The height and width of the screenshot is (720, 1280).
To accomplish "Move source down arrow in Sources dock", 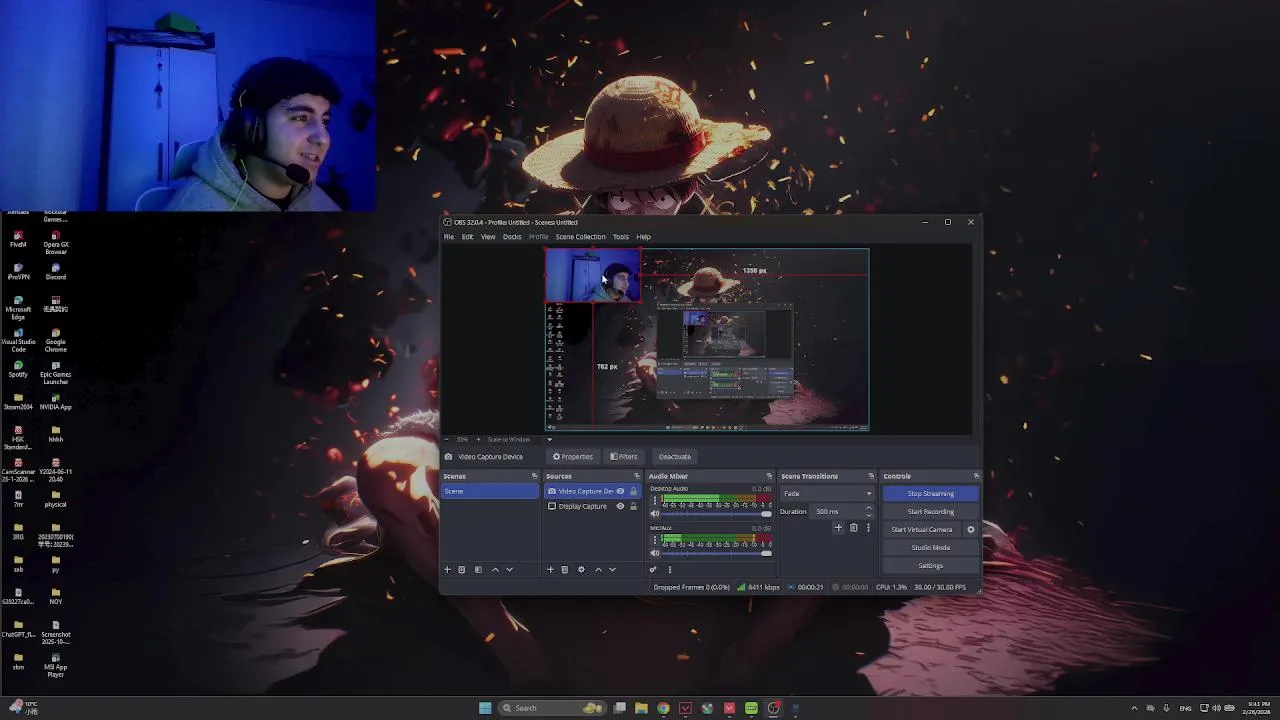I will (612, 569).
